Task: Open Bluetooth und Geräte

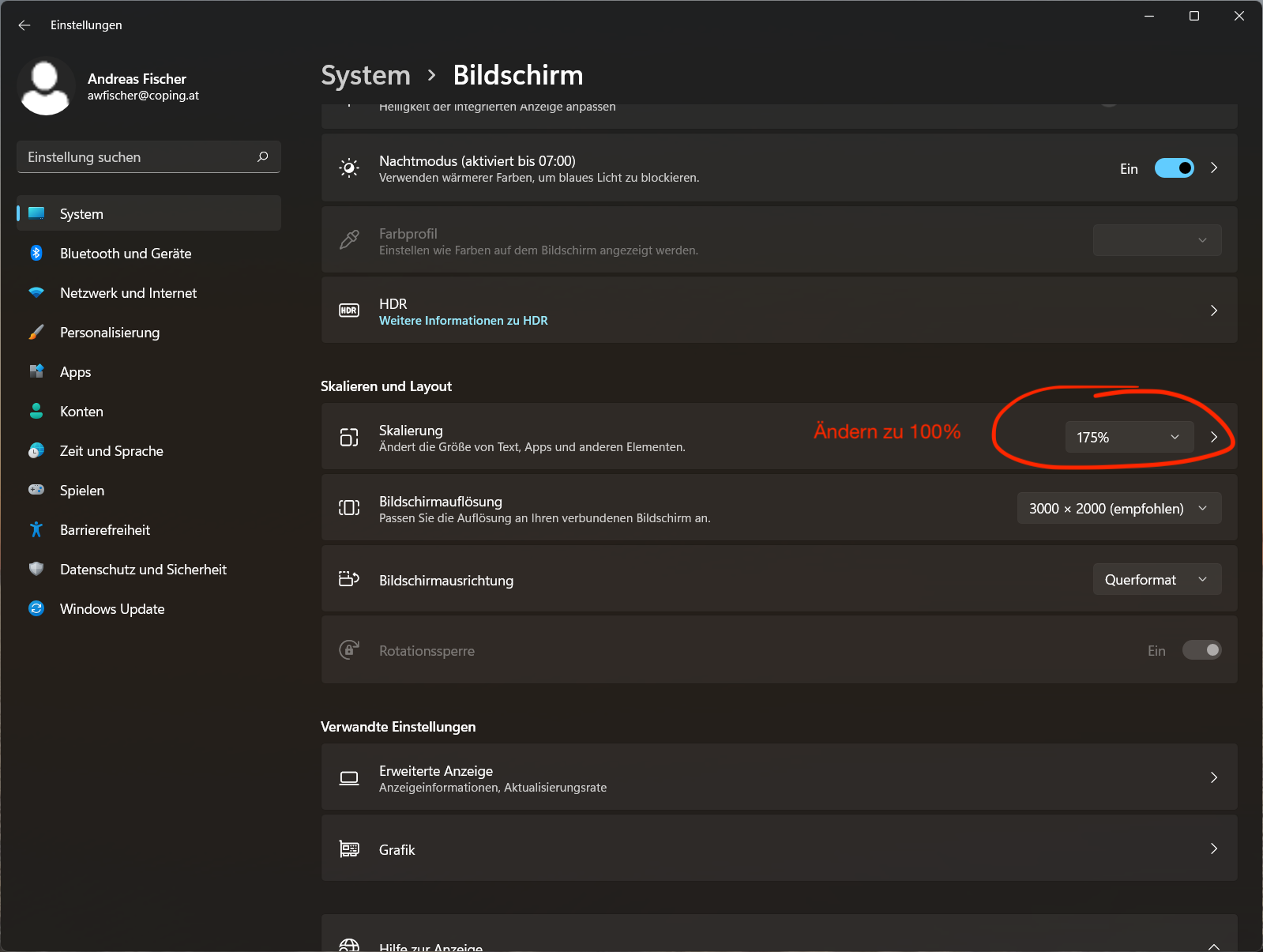Action: coord(148,253)
